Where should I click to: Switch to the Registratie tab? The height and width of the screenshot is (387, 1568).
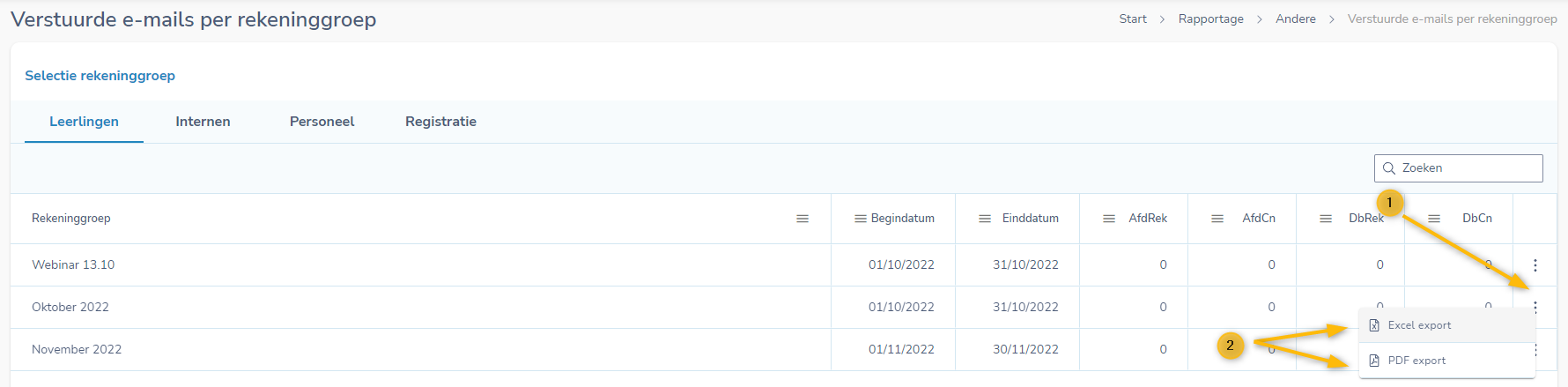tap(440, 122)
